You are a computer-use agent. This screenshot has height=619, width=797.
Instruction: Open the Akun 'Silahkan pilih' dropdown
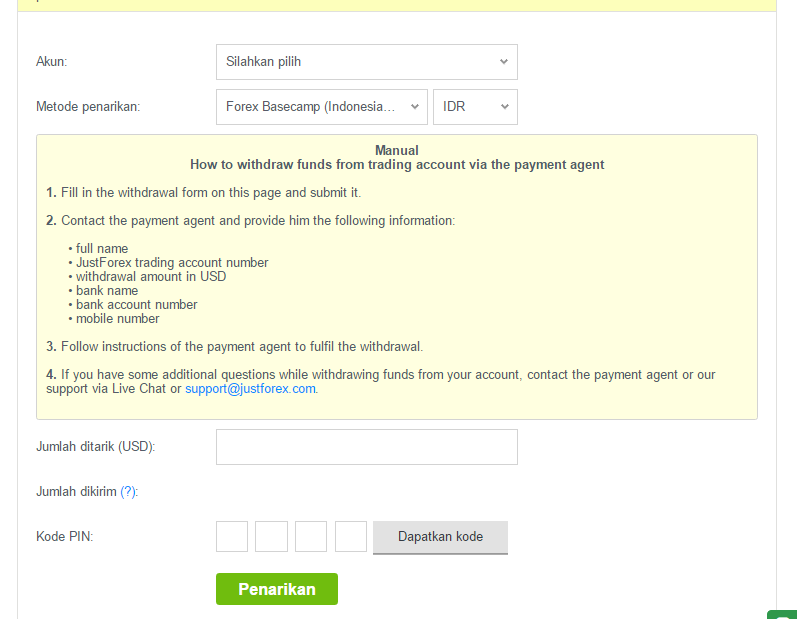366,62
